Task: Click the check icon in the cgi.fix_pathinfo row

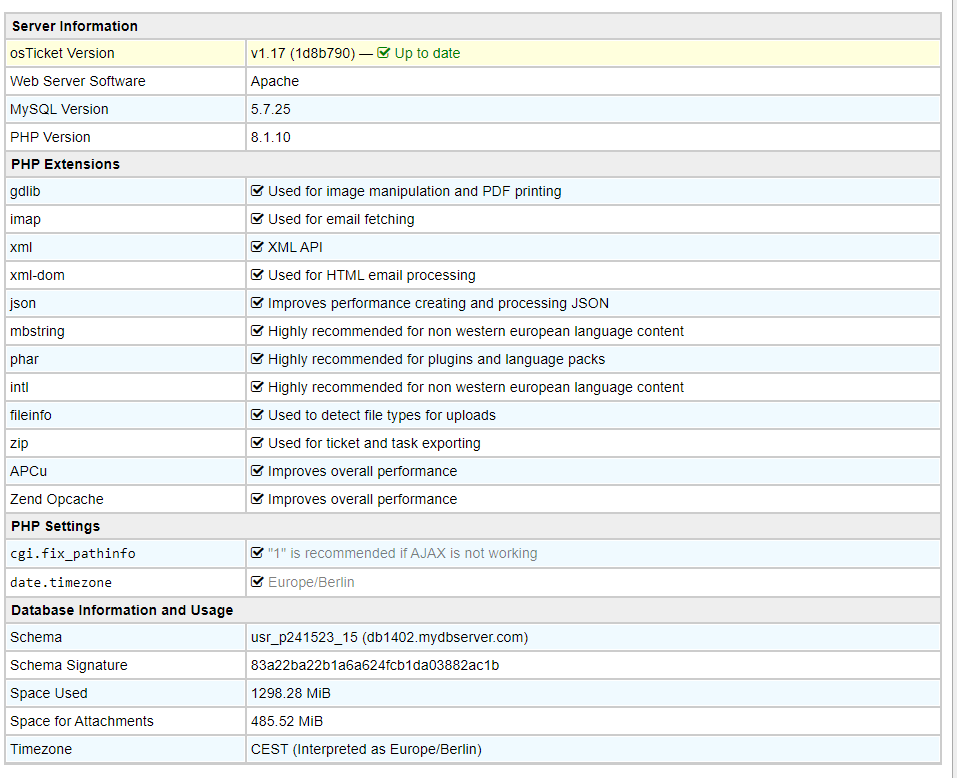Action: (x=257, y=553)
